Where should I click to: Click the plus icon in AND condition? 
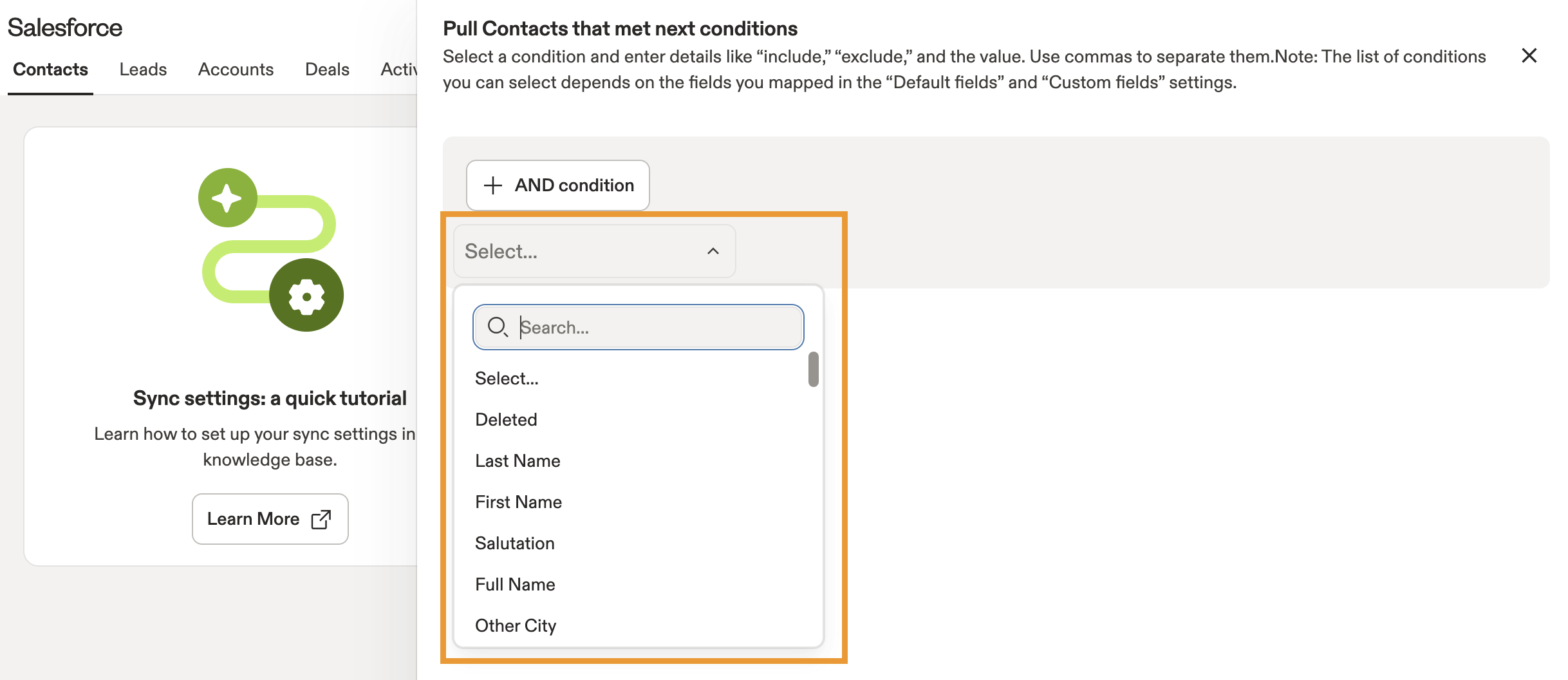click(493, 185)
